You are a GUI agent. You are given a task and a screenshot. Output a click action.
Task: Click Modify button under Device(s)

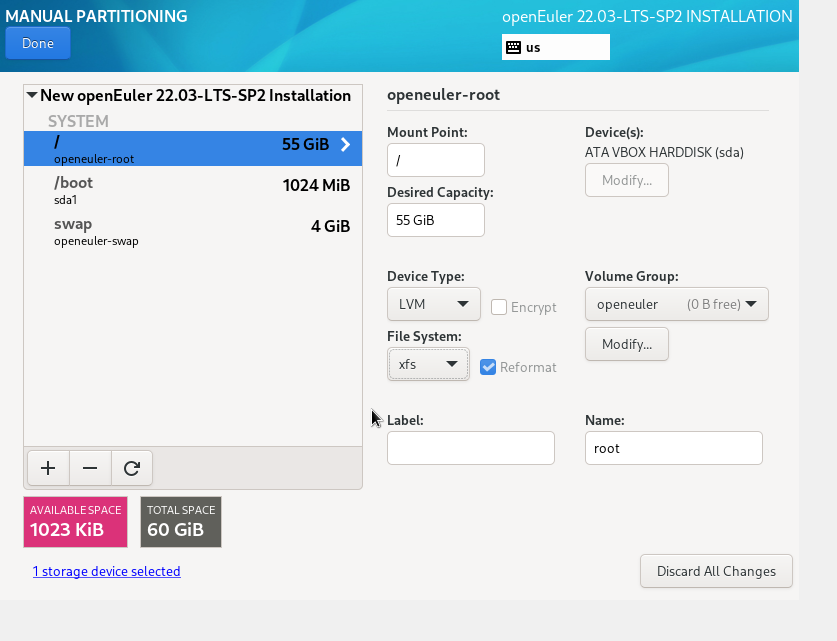(x=627, y=180)
